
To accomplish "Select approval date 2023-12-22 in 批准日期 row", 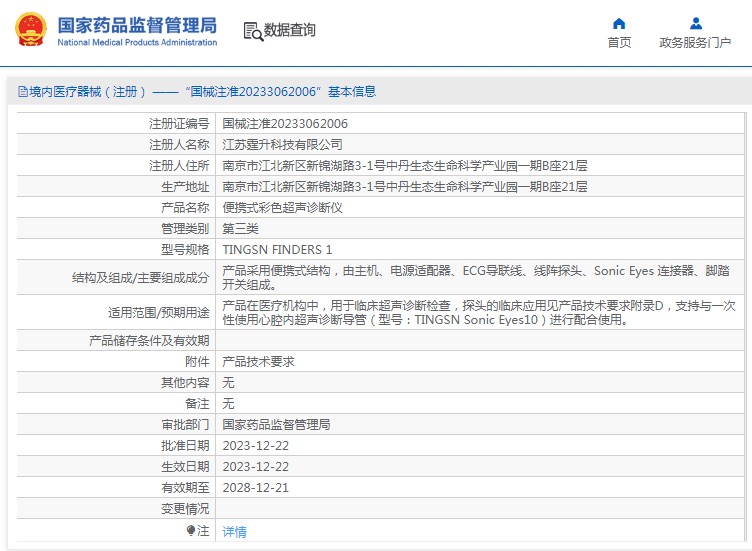I will pyautogui.click(x=256, y=445).
